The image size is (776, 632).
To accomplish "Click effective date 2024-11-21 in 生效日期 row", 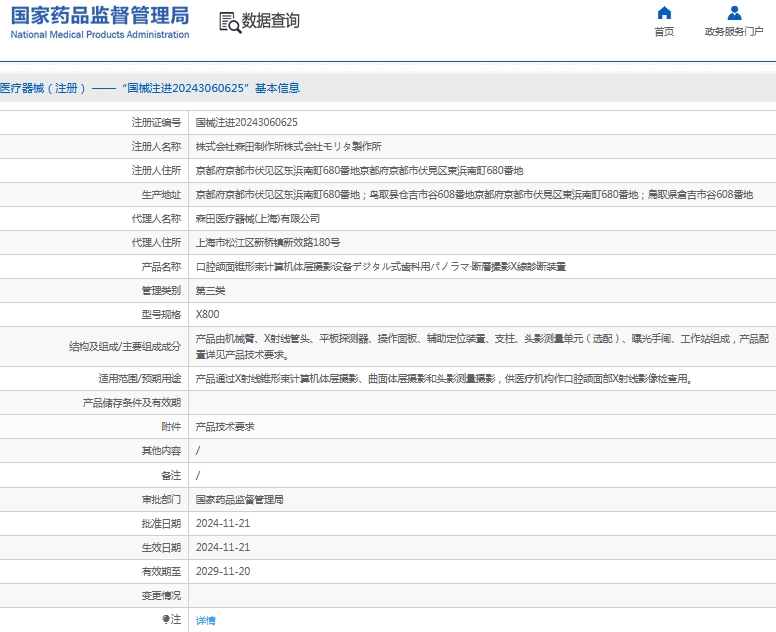I will pos(223,547).
